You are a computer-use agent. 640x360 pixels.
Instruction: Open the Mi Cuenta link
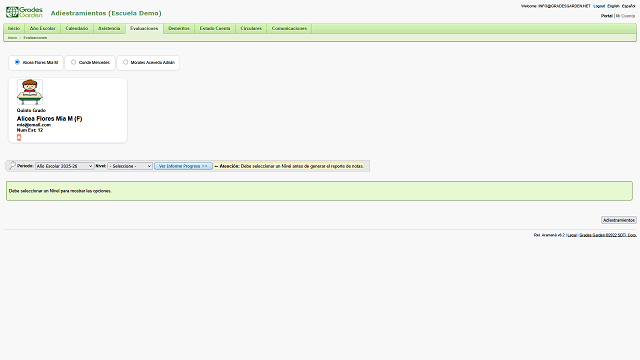[625, 16]
